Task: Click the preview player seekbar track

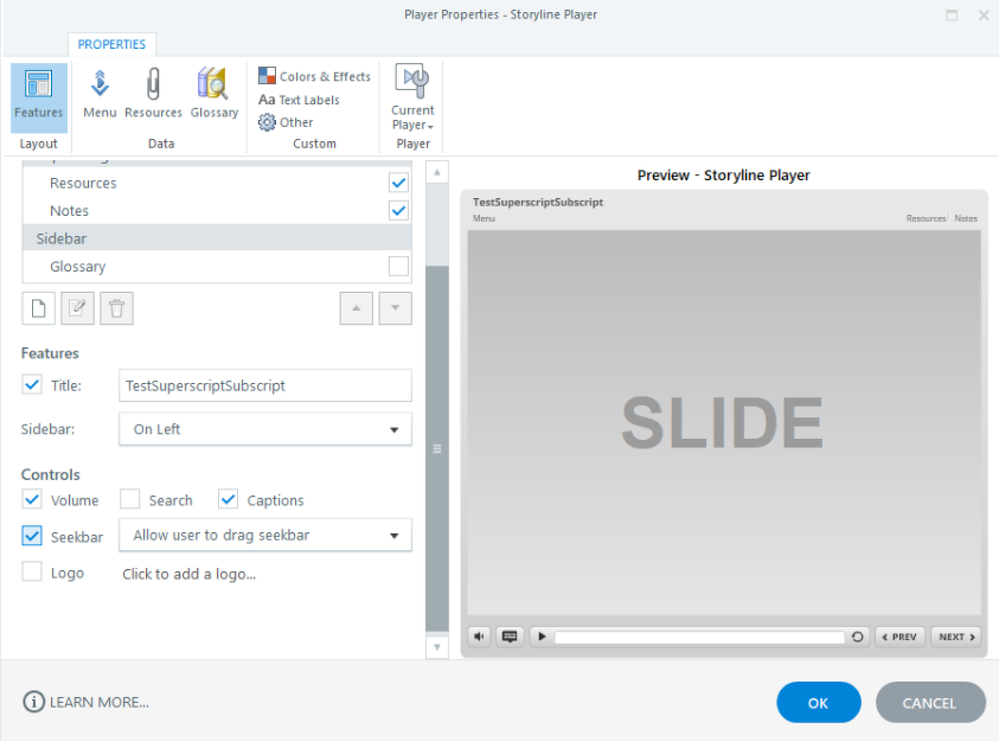Action: (699, 637)
